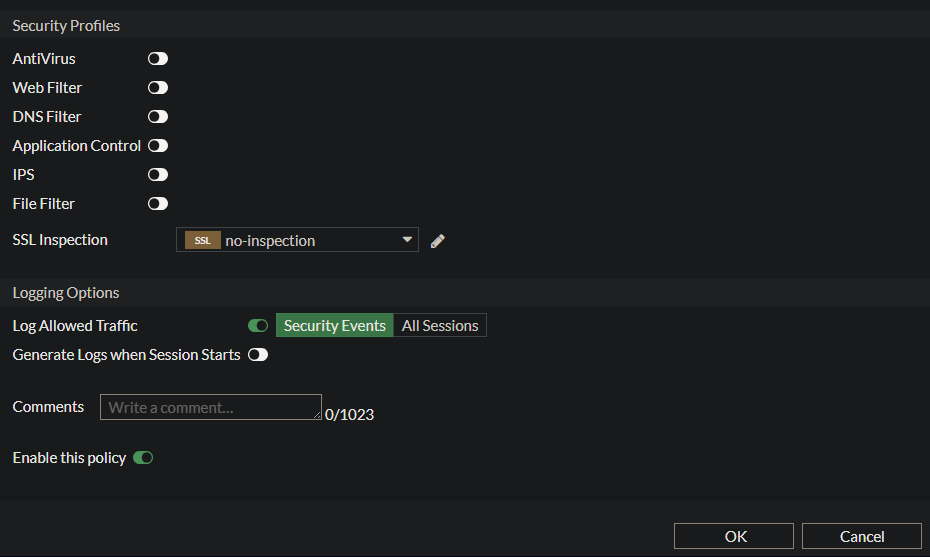This screenshot has width=930, height=557.
Task: Click the Cancel button
Action: [x=861, y=536]
